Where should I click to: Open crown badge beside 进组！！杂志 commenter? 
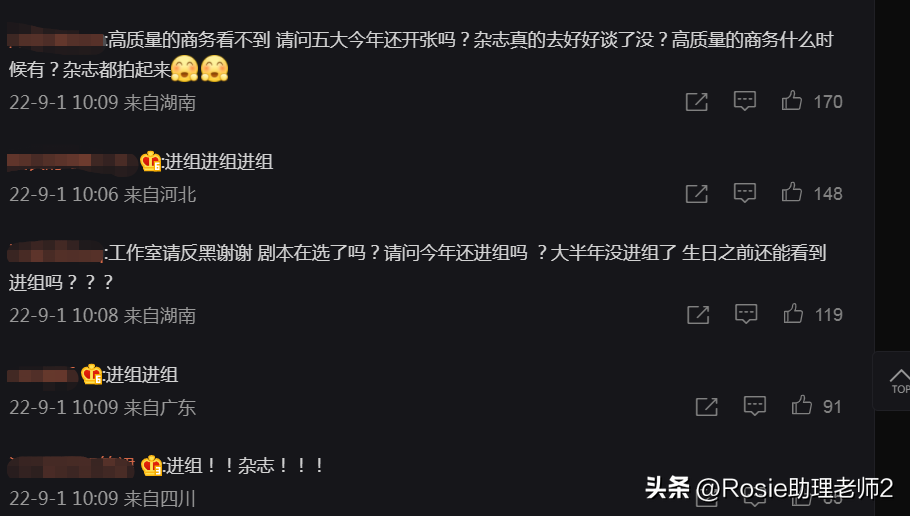click(x=151, y=466)
